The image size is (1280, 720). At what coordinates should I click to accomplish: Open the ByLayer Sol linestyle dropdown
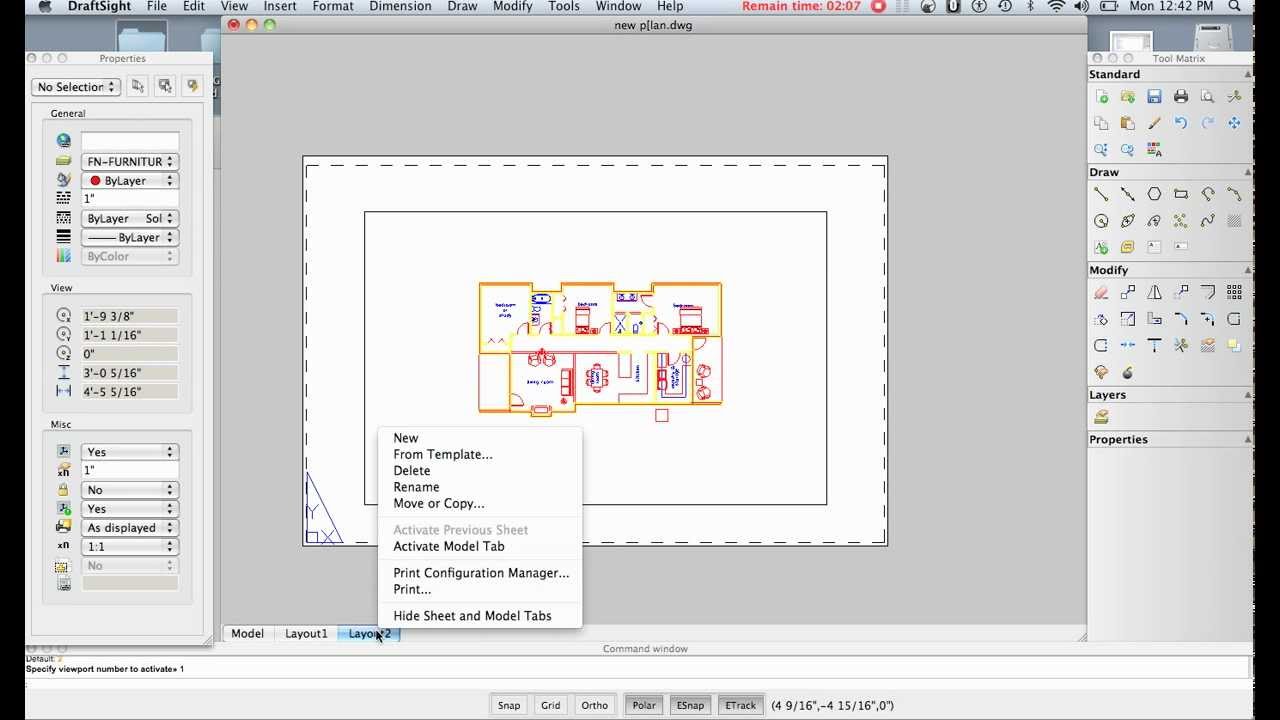[x=130, y=218]
